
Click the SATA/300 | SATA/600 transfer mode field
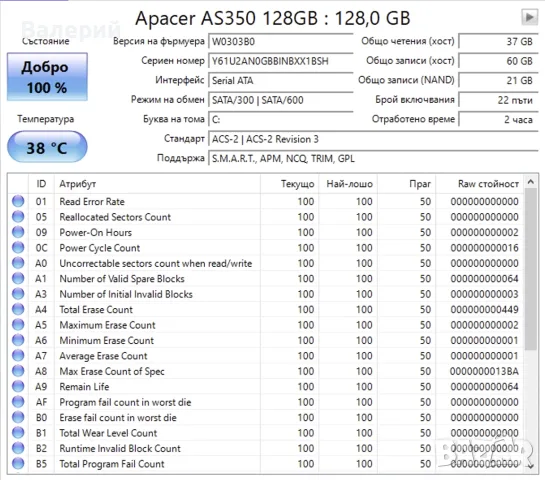[x=281, y=100]
